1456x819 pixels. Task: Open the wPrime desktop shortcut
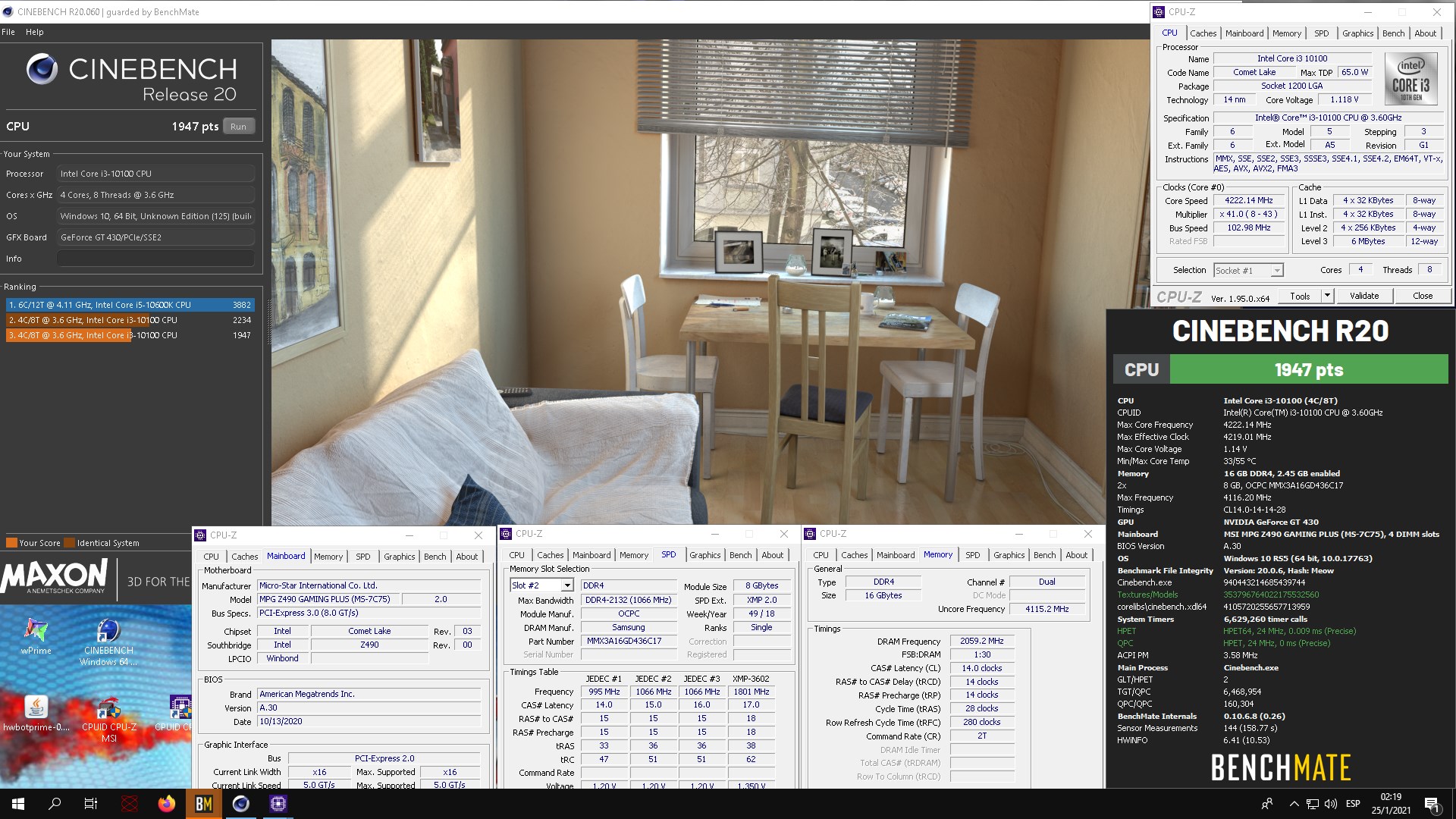tap(36, 636)
